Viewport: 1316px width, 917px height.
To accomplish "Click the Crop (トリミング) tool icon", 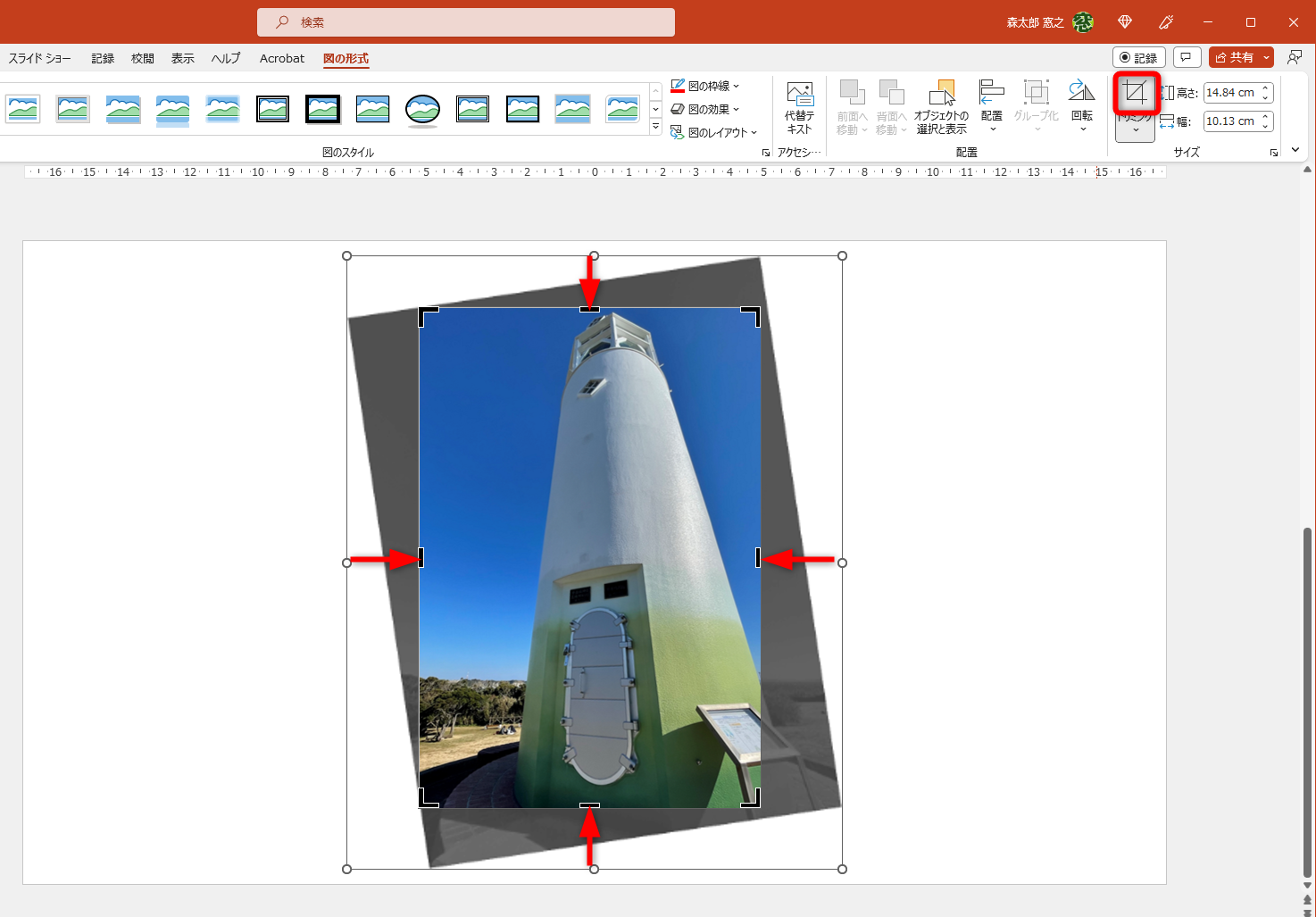I will pyautogui.click(x=1135, y=93).
